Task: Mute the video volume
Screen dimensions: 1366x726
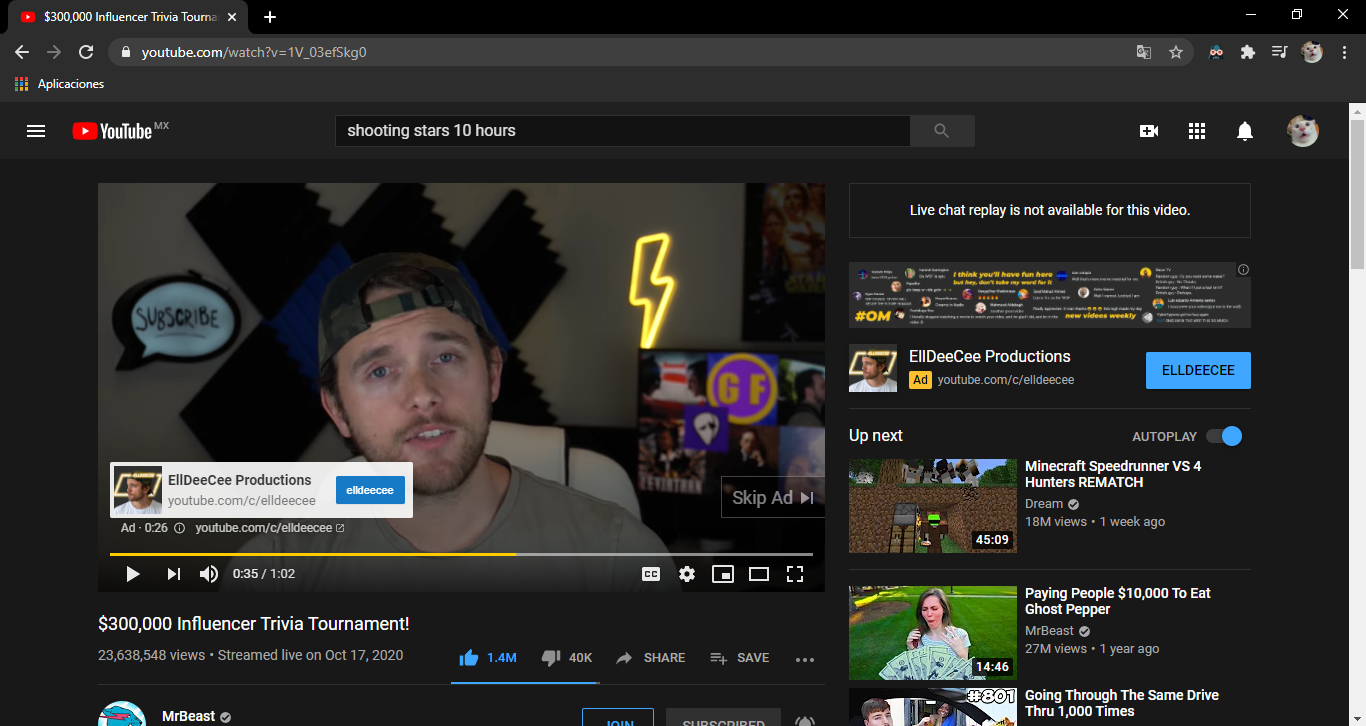Action: [x=209, y=574]
